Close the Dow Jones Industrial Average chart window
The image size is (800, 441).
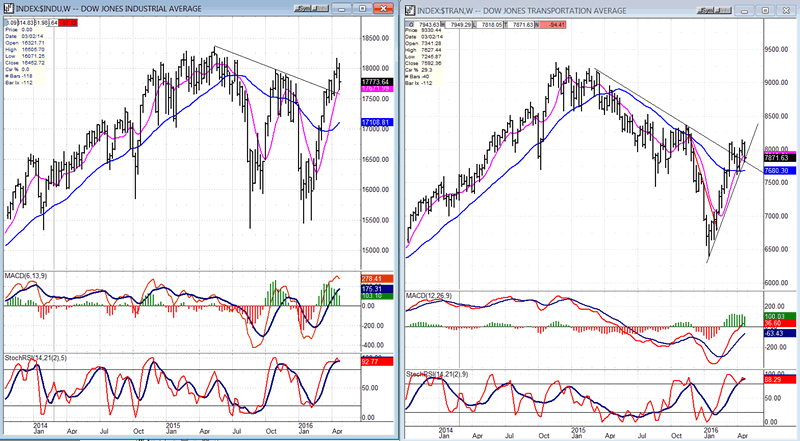pos(382,9)
